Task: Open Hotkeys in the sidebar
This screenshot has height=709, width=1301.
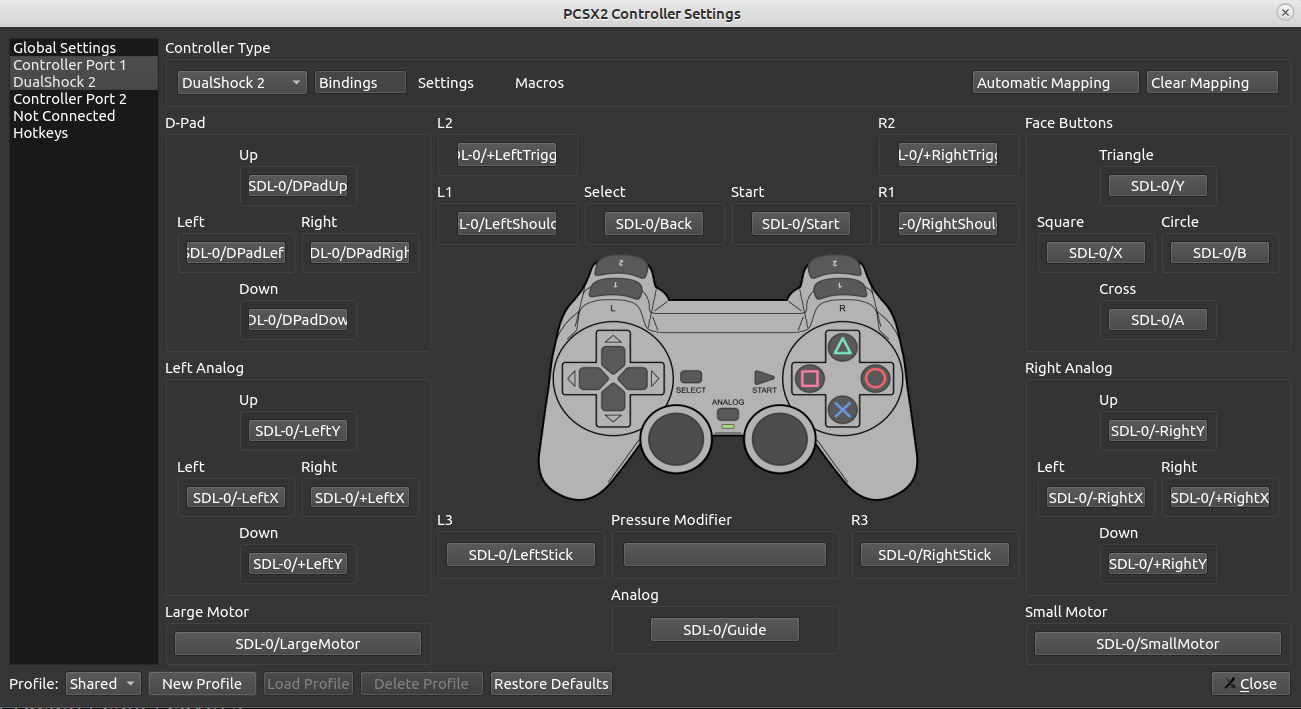Action: tap(84, 133)
